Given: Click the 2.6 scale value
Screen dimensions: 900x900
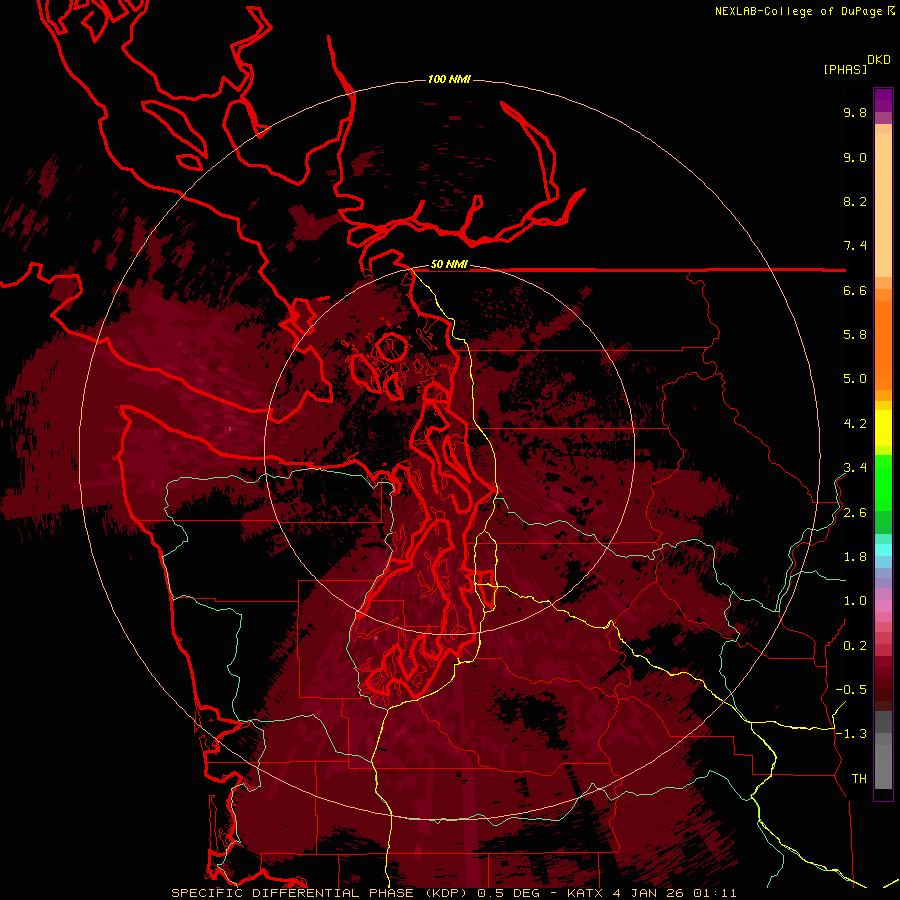Looking at the screenshot, I should [x=855, y=513].
